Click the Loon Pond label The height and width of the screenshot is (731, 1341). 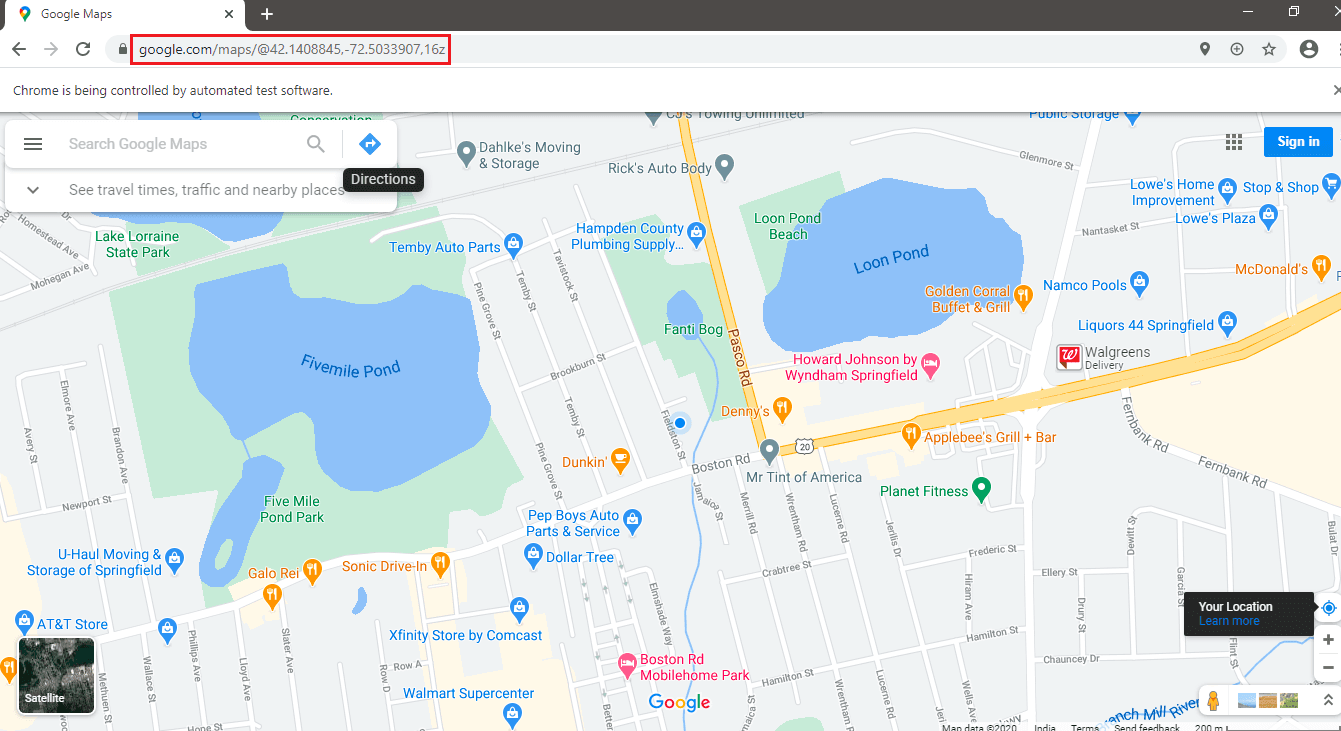coord(891,259)
